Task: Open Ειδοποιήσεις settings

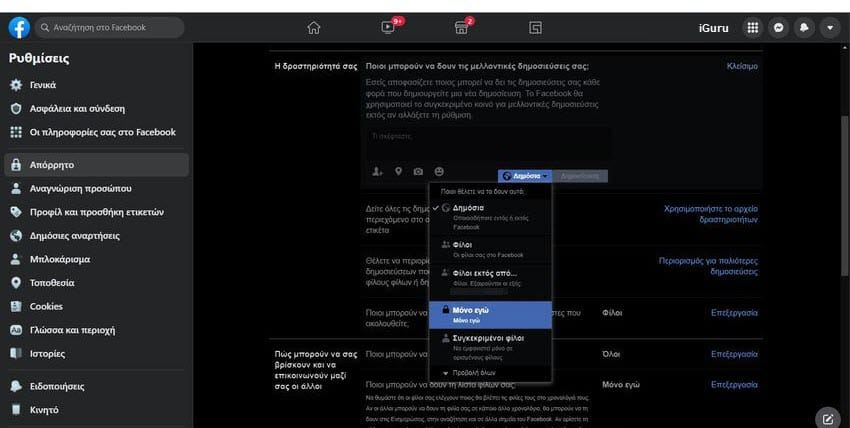Action: click(96, 386)
